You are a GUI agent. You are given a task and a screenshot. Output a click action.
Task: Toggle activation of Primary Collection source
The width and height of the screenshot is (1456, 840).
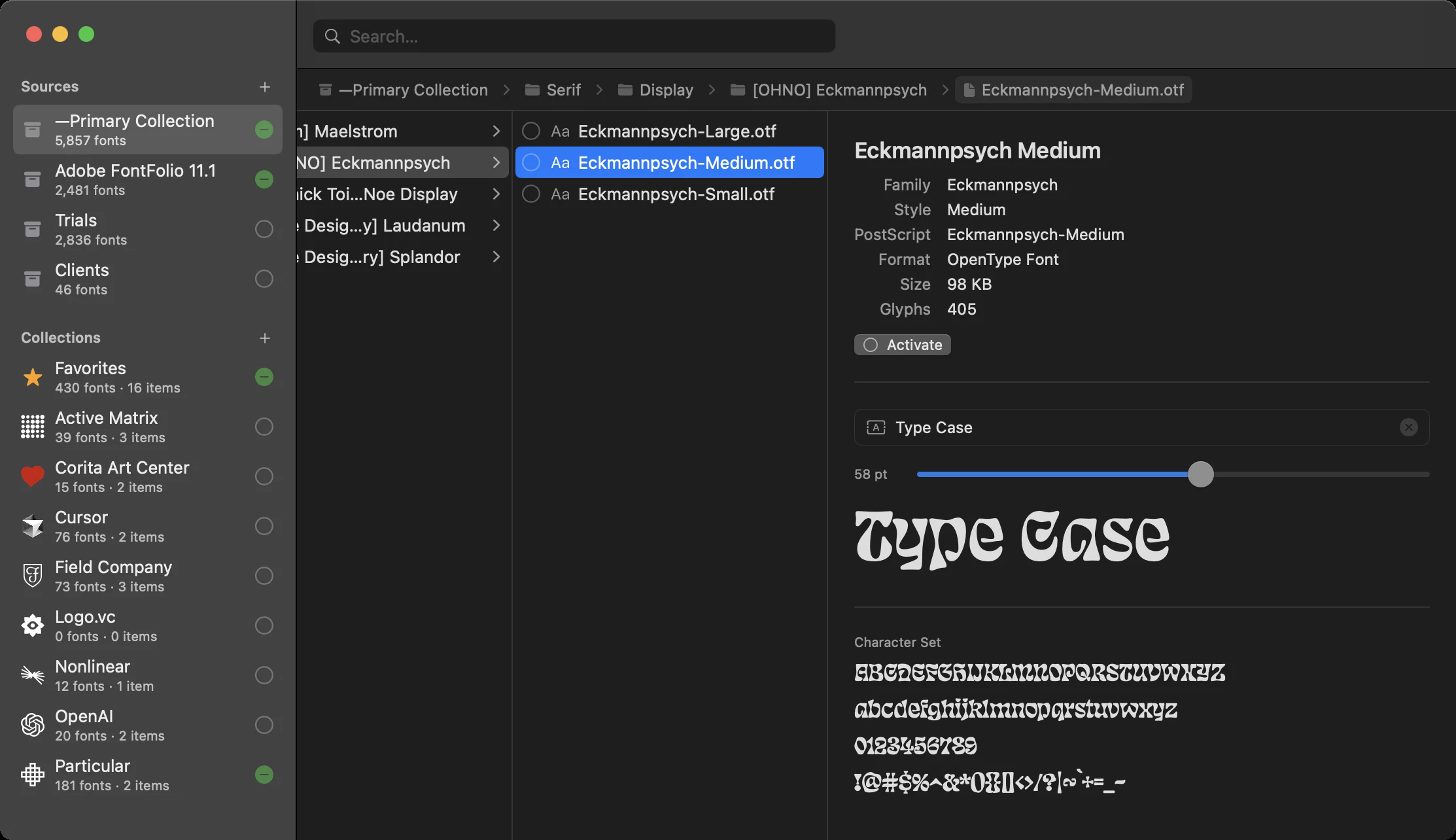(264, 130)
